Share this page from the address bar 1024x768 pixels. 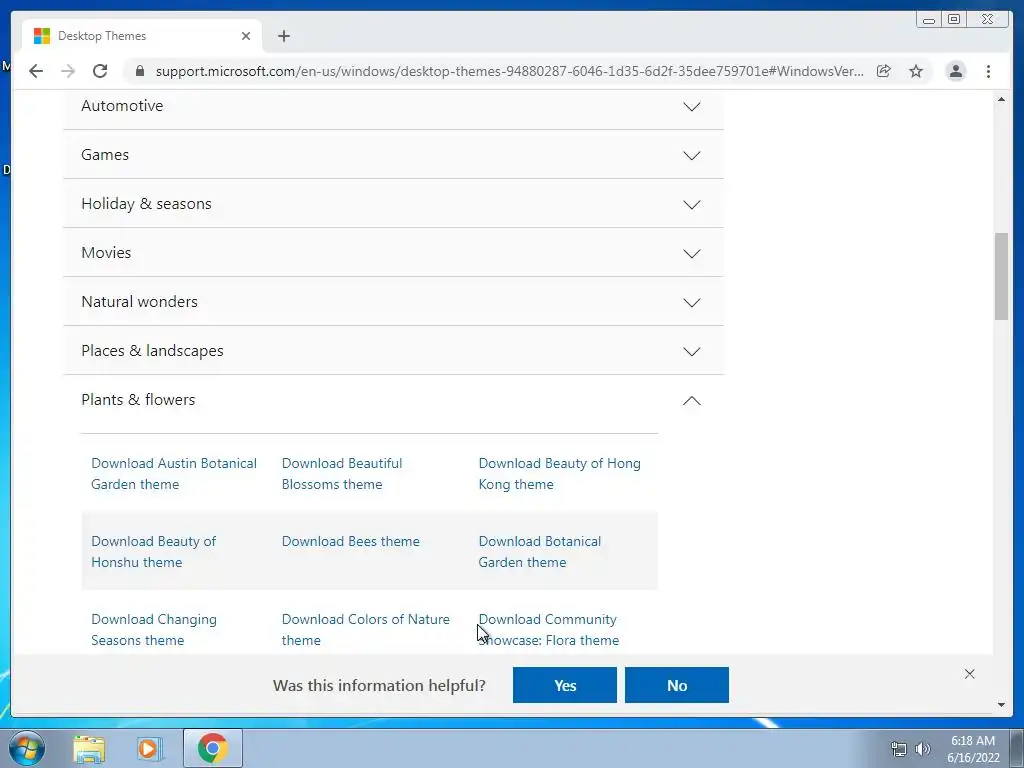[x=884, y=71]
